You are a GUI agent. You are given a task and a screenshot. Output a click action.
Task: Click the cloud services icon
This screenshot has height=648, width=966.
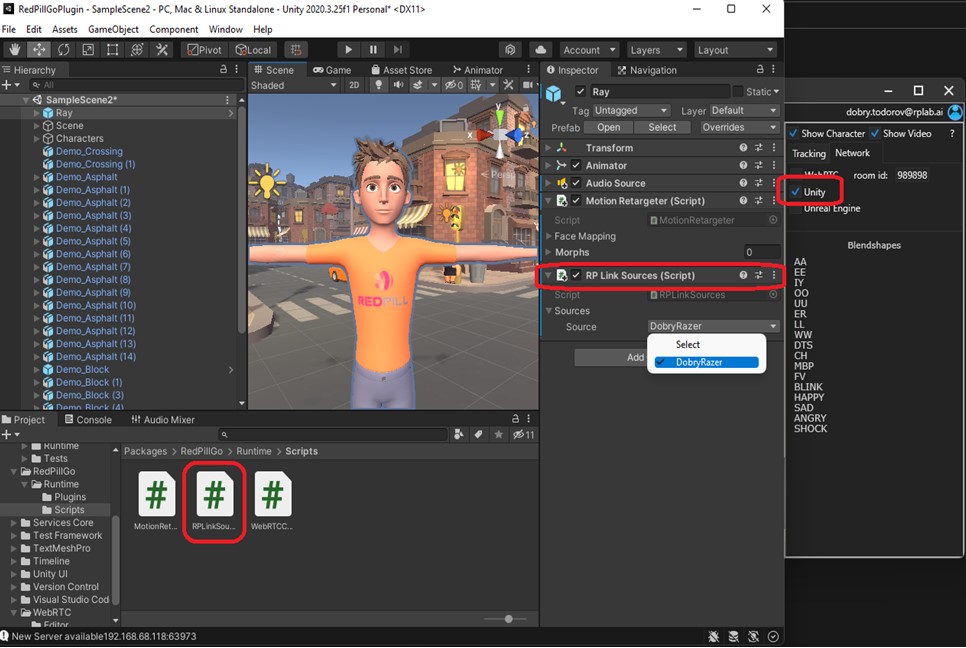point(540,50)
